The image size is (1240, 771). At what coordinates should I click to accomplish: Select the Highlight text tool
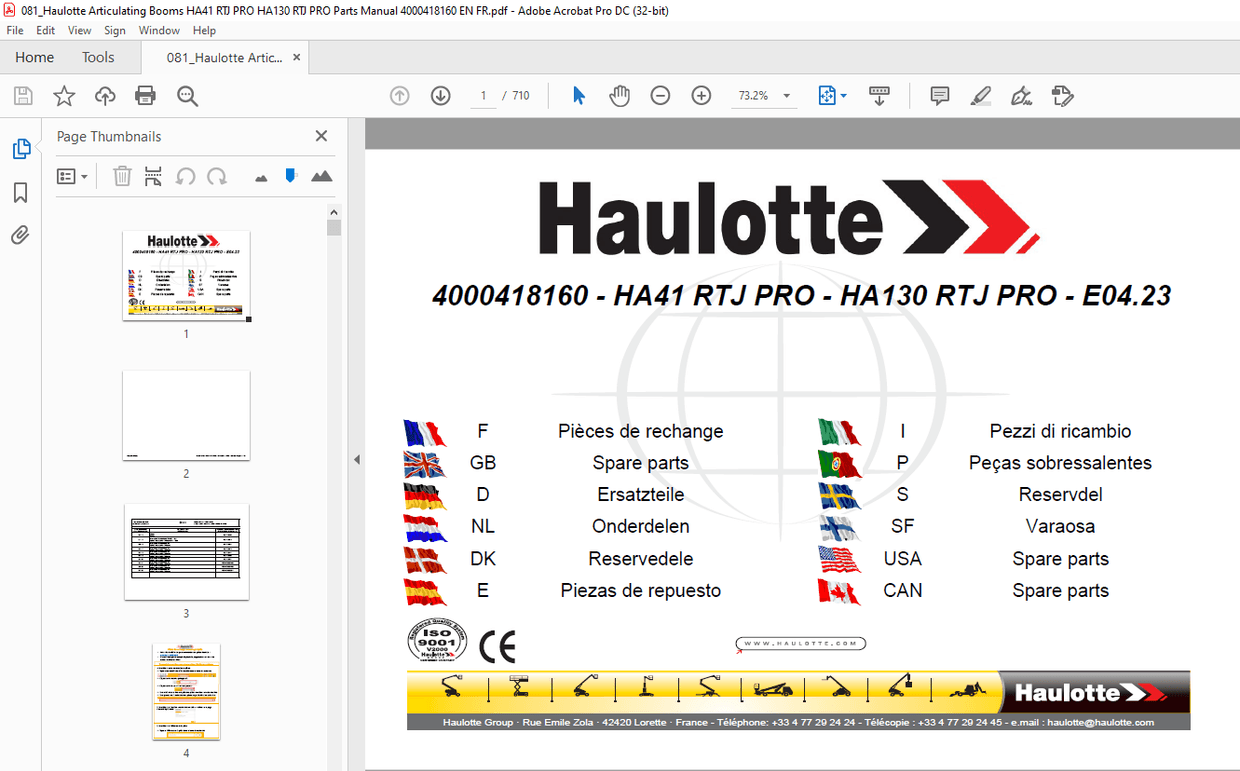pyautogui.click(x=980, y=95)
